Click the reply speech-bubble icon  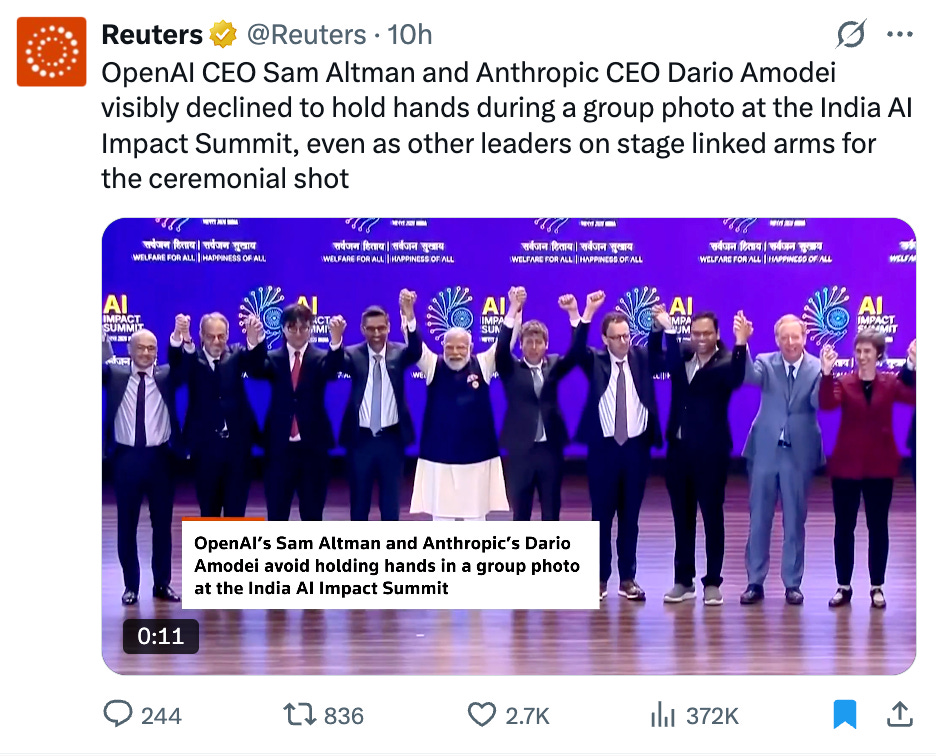point(118,714)
